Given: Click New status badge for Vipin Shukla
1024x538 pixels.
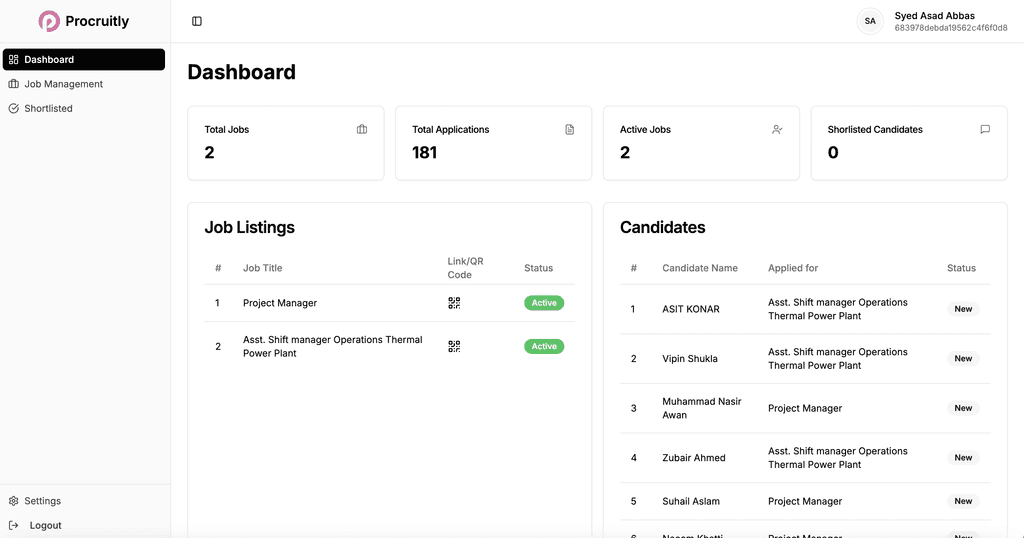Looking at the screenshot, I should [x=963, y=358].
